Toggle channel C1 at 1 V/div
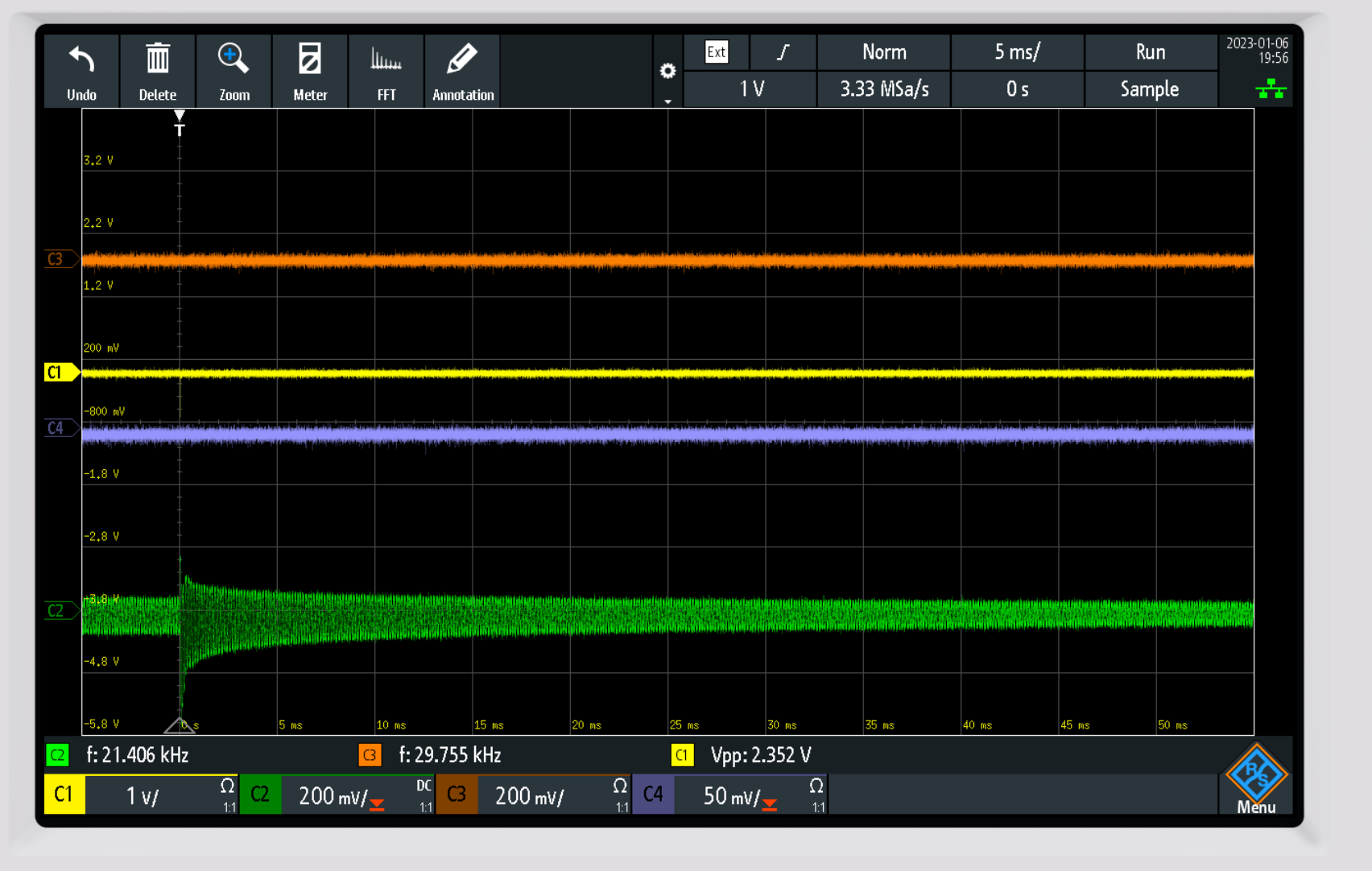Screen dimensions: 1372x871 click(141, 795)
